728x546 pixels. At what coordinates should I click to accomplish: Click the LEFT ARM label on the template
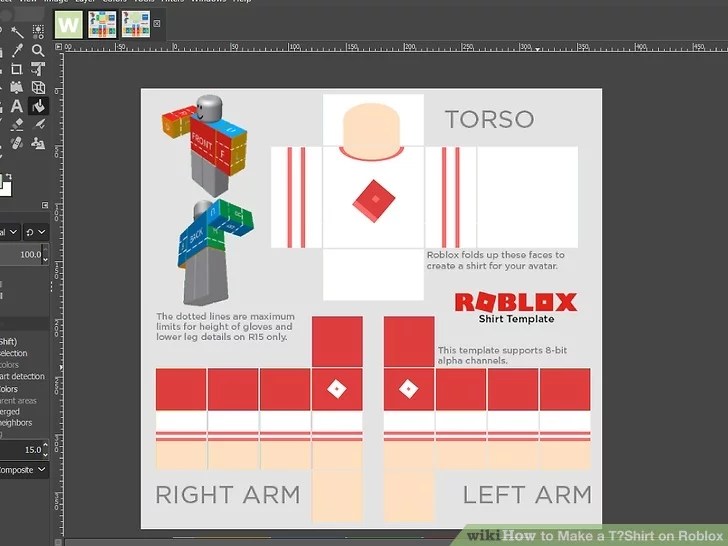click(x=527, y=494)
